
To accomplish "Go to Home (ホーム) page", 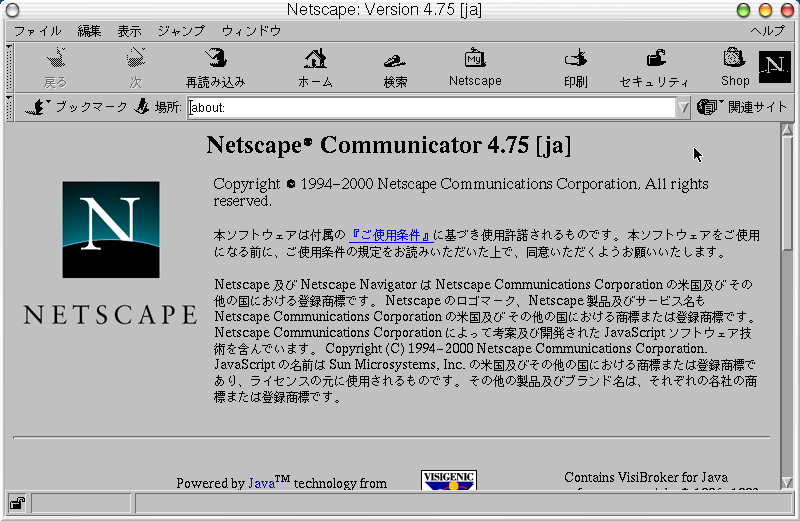I will click(315, 68).
